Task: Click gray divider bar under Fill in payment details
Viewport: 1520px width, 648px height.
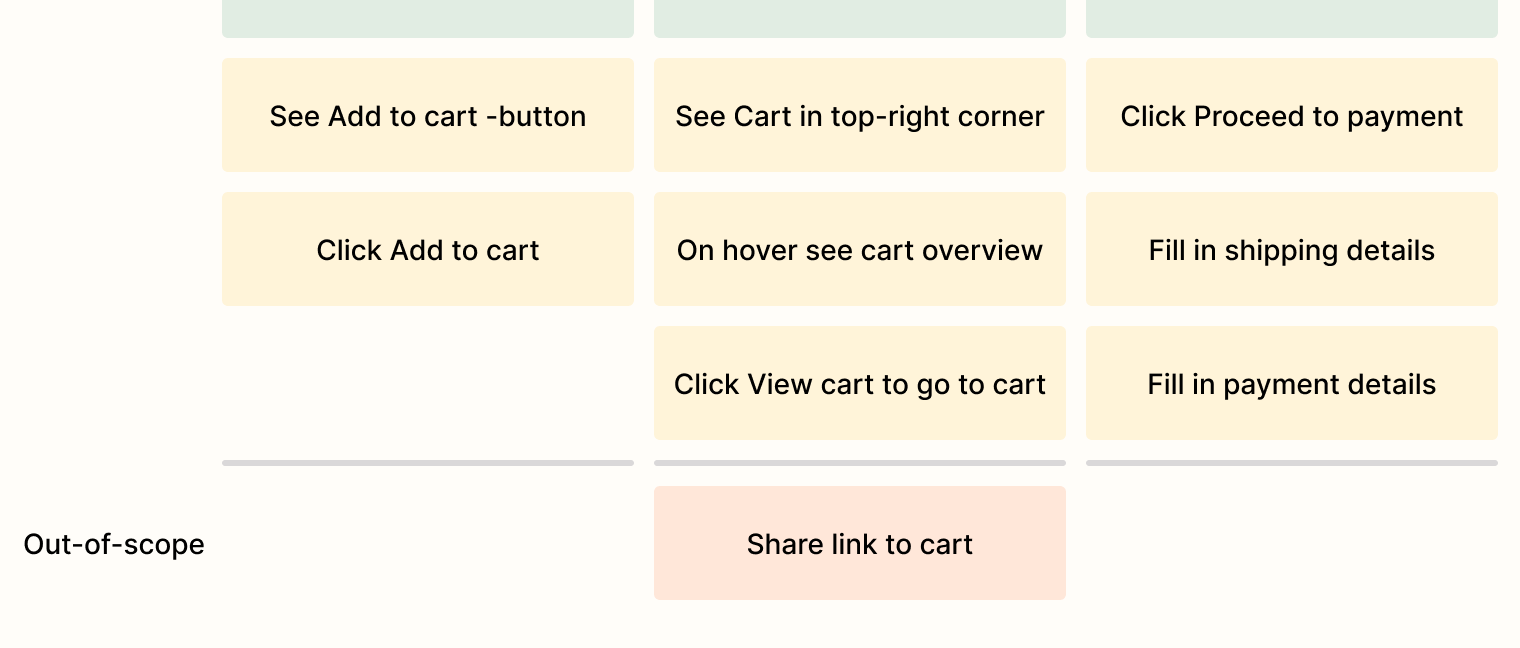Action: (x=1292, y=463)
